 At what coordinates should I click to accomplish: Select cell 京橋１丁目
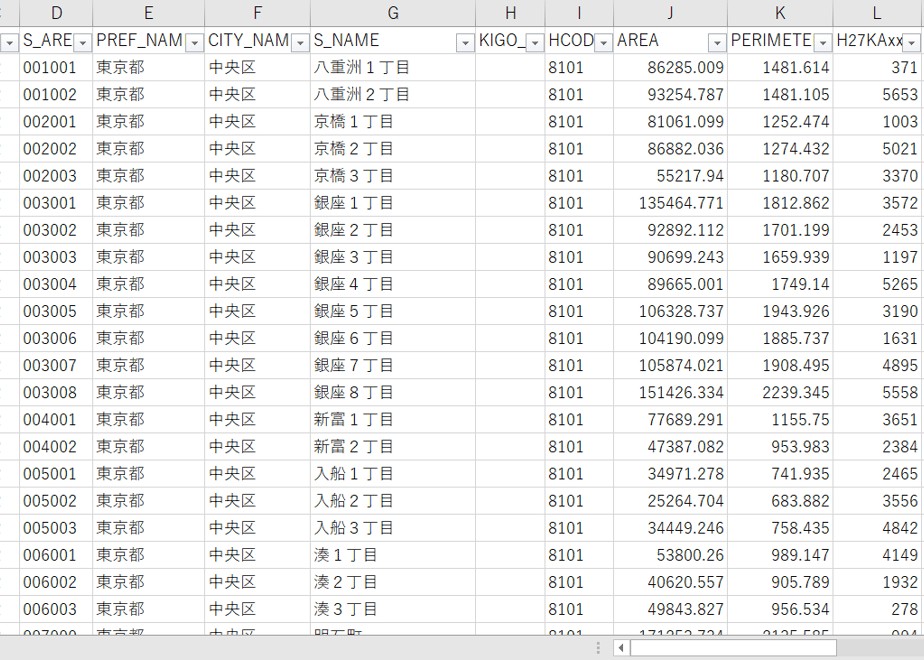[x=393, y=122]
